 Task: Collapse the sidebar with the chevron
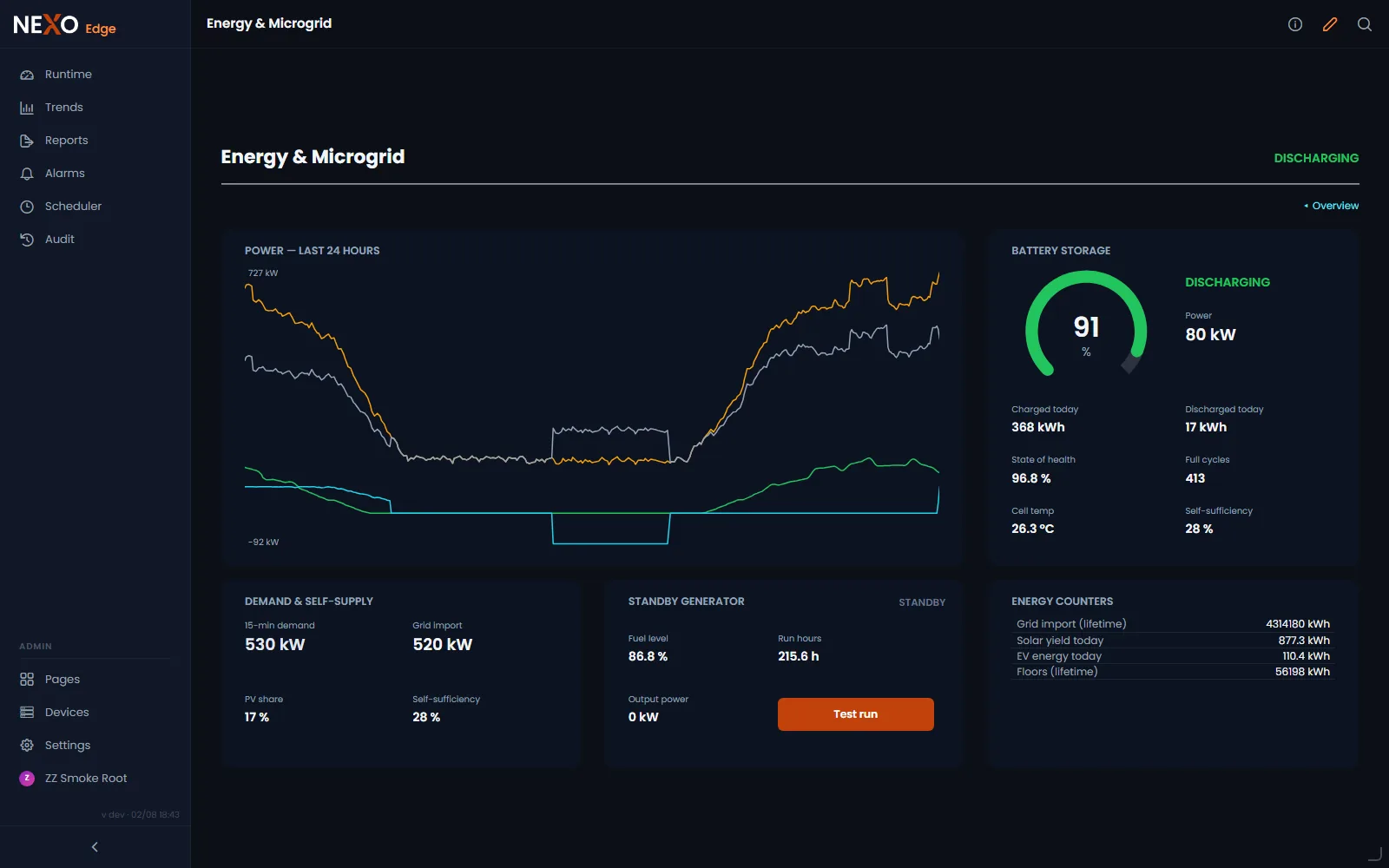(95, 847)
